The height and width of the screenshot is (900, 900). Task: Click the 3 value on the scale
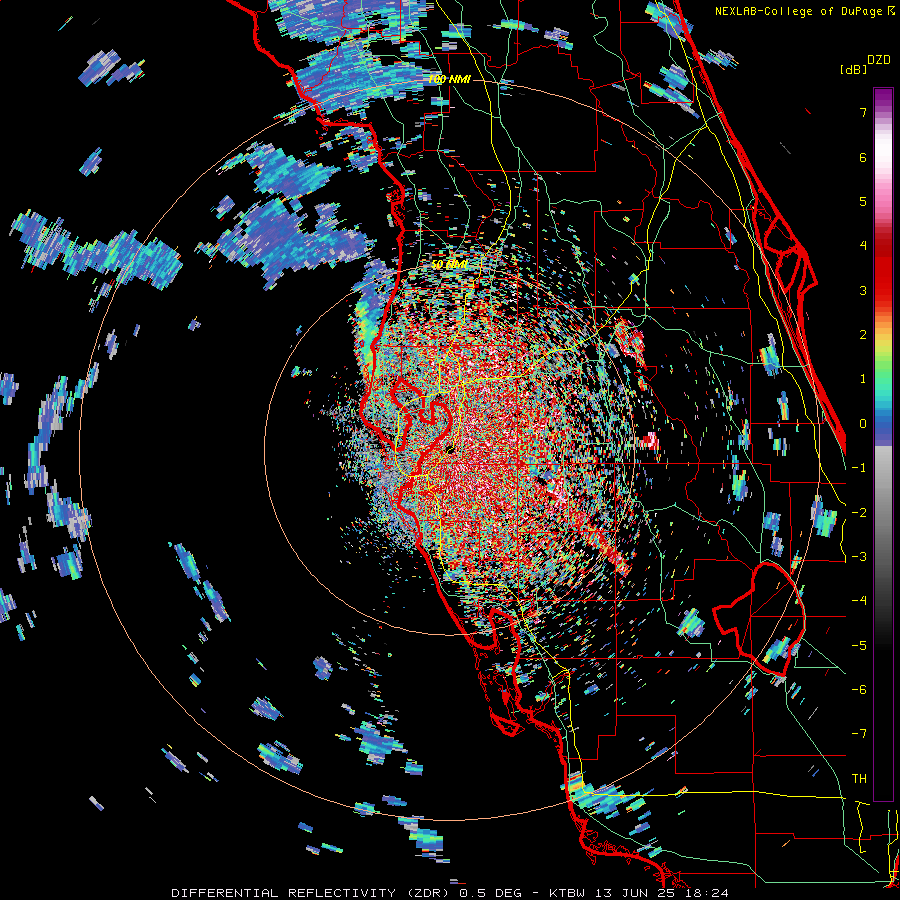click(863, 290)
